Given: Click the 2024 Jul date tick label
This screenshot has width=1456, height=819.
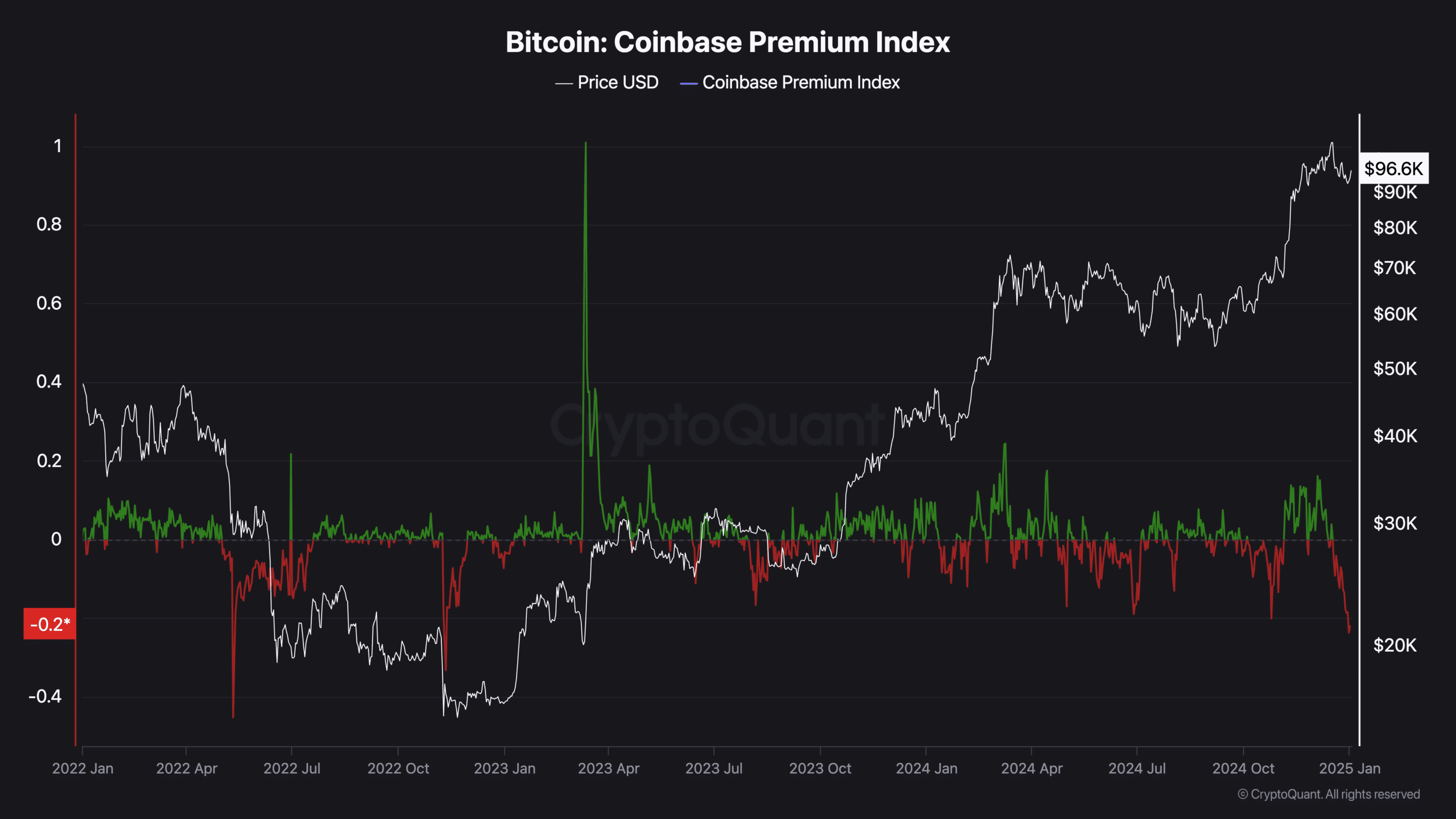Looking at the screenshot, I should click(1136, 768).
